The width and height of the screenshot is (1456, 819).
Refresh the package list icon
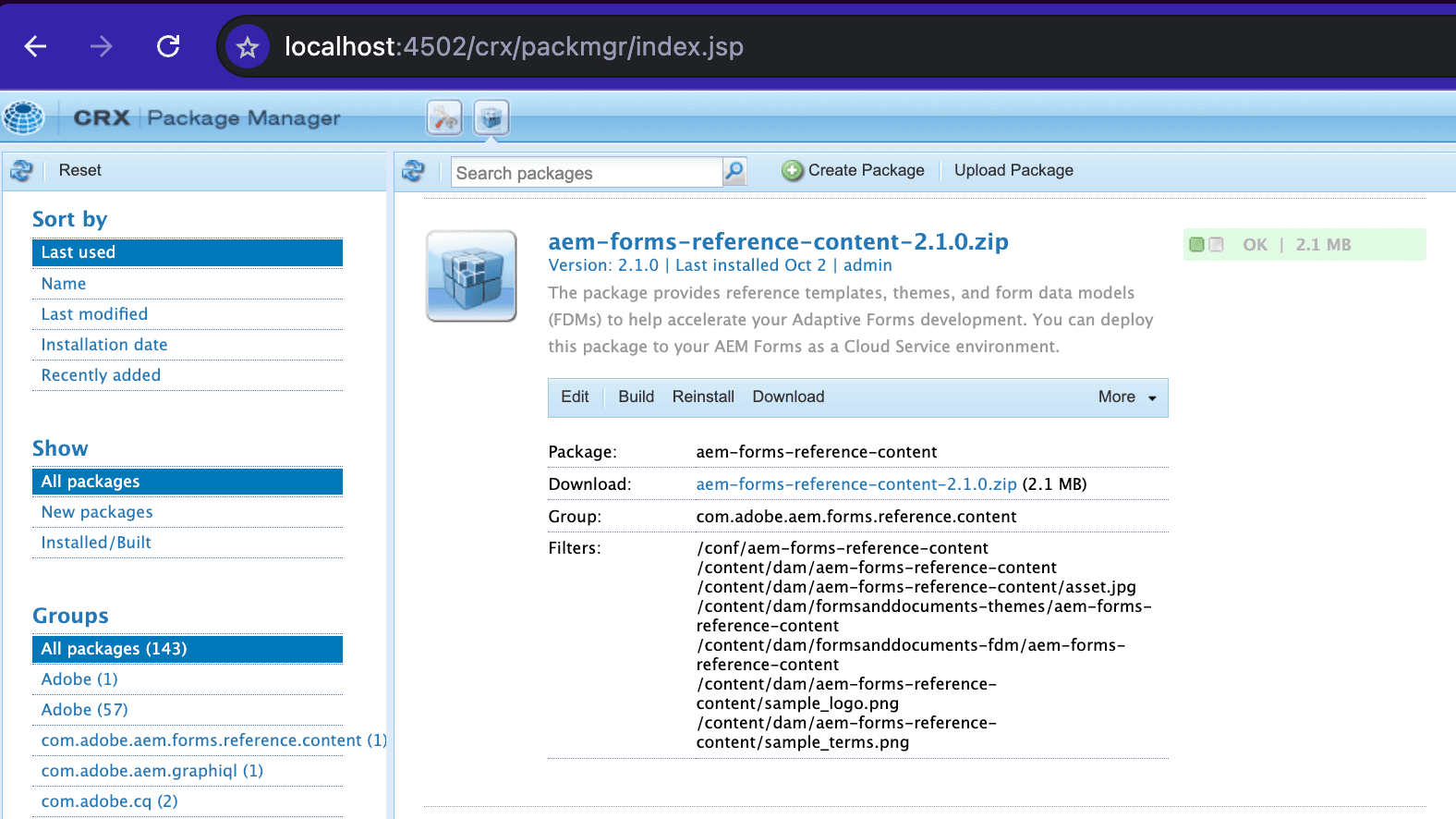pyautogui.click(x=413, y=170)
